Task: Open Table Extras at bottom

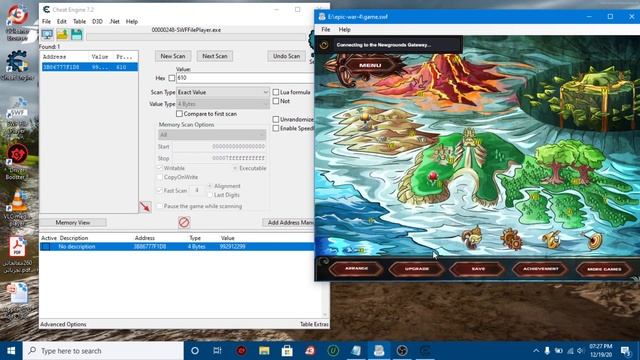Action: (x=314, y=324)
